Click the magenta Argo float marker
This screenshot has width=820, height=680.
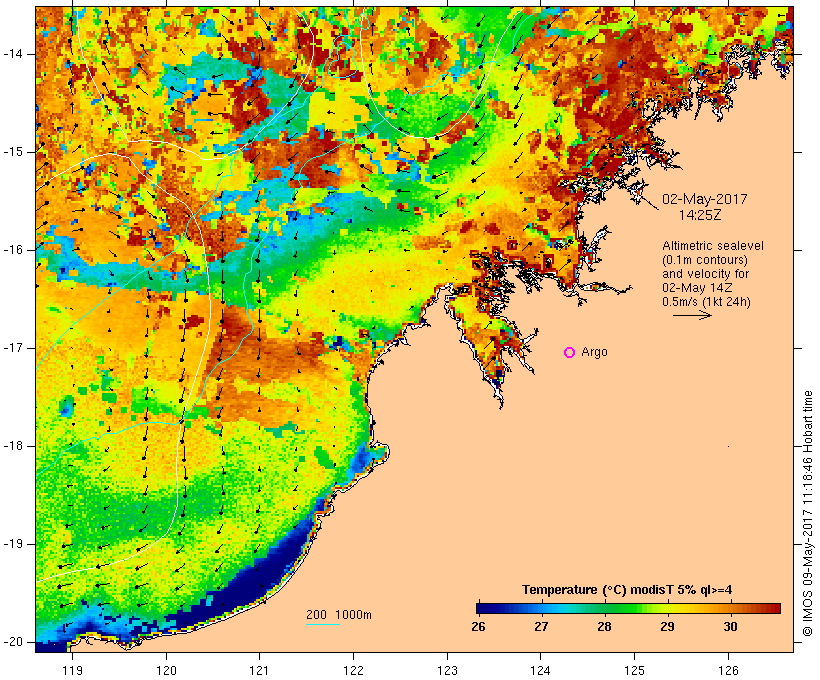pyautogui.click(x=570, y=353)
